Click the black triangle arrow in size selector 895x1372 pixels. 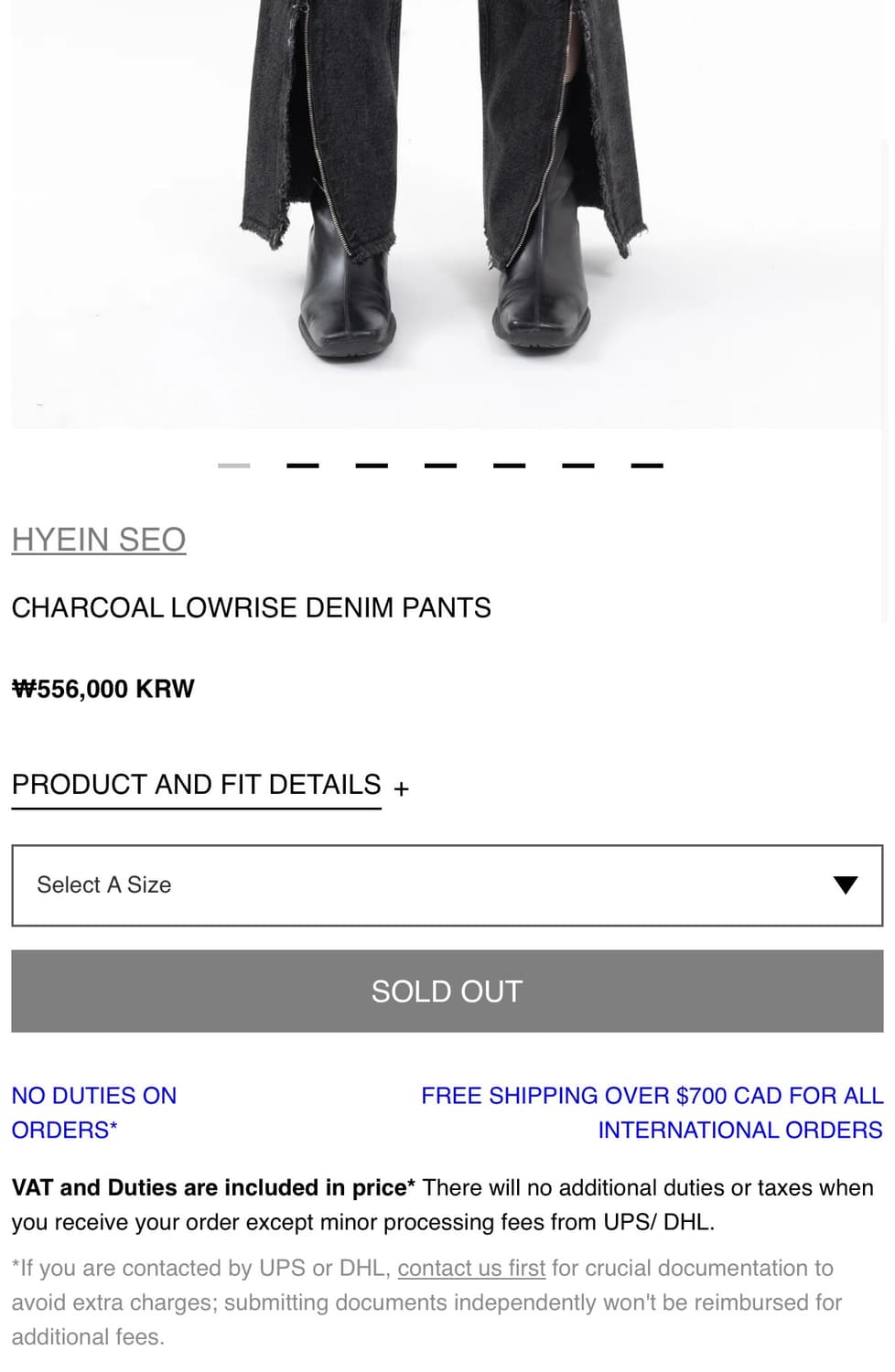tap(845, 885)
